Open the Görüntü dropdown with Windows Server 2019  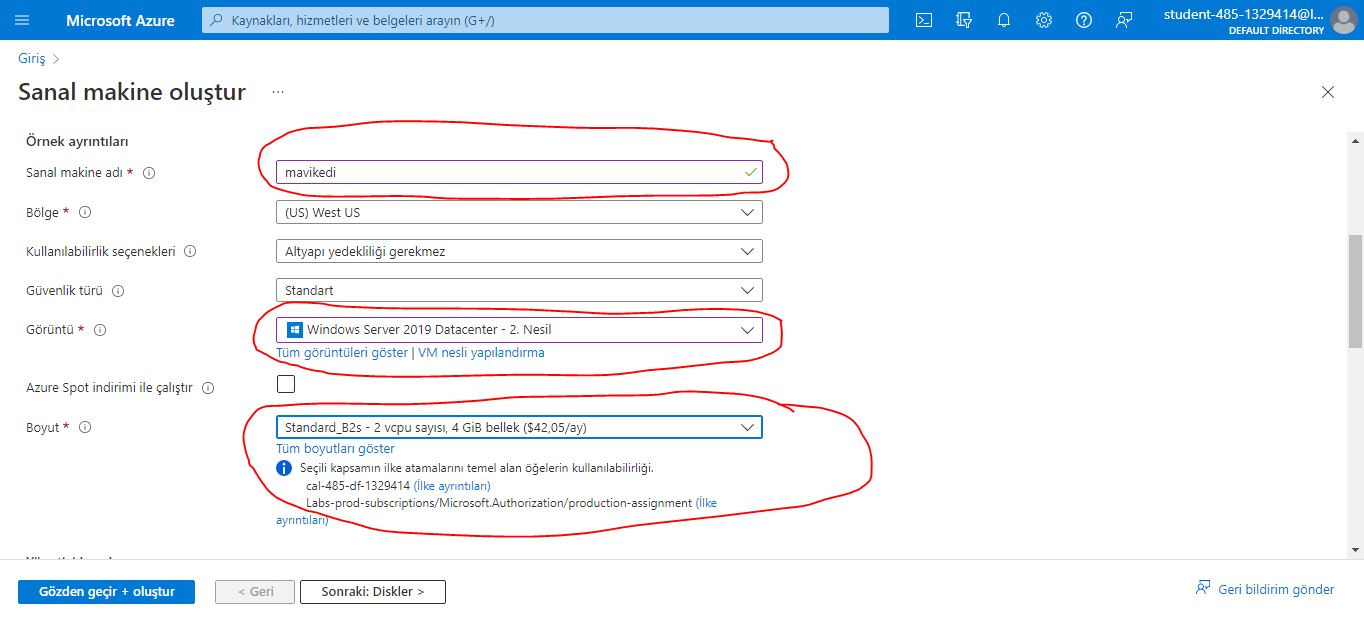click(519, 330)
